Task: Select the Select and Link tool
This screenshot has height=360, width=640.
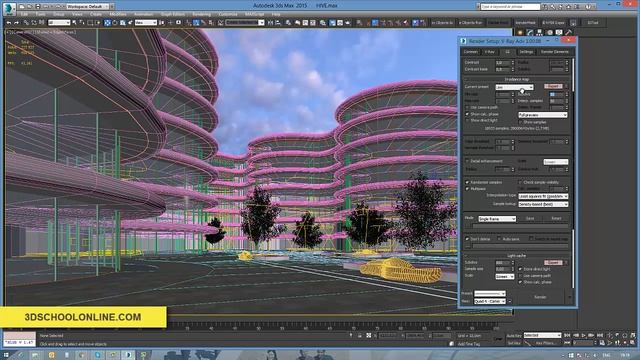Action: [26, 22]
